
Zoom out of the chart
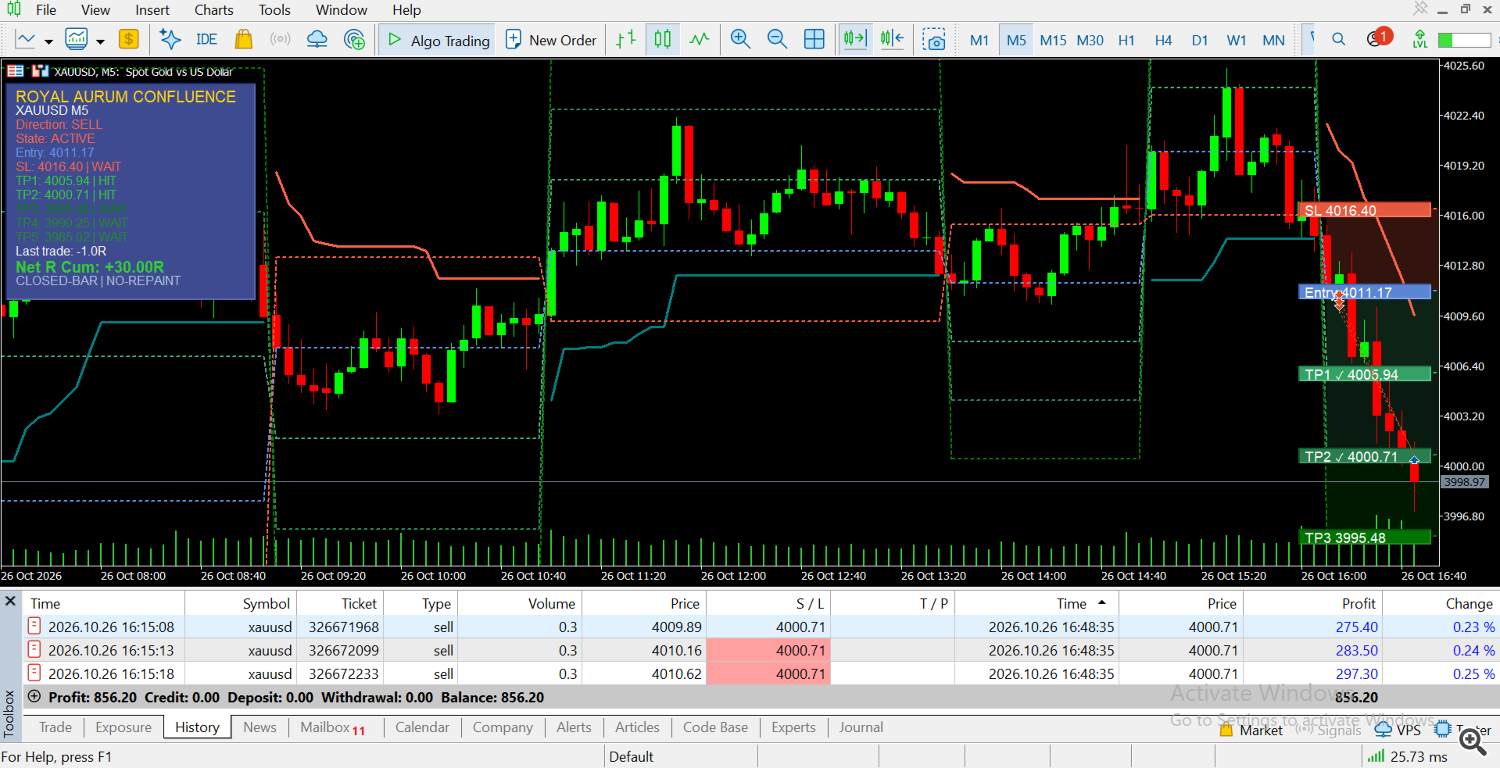777,40
